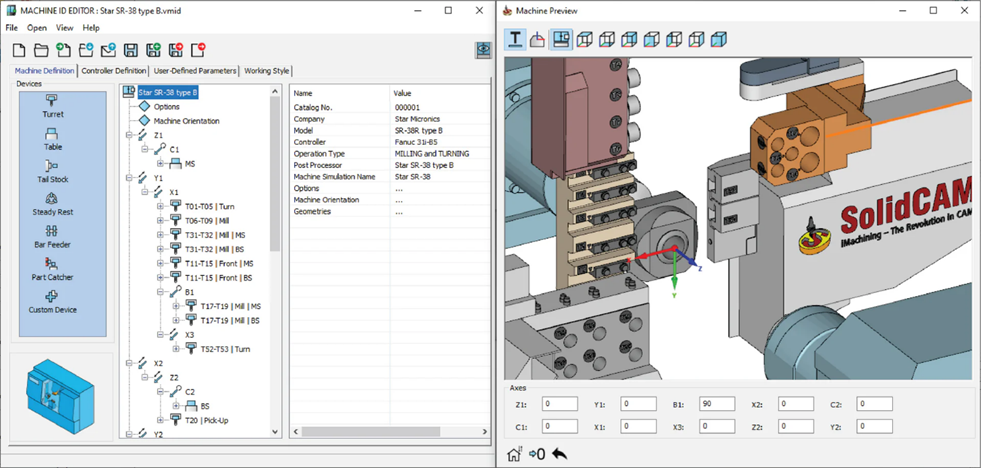981x468 pixels.
Task: Toggle the tool display button in preview
Action: (x=515, y=39)
